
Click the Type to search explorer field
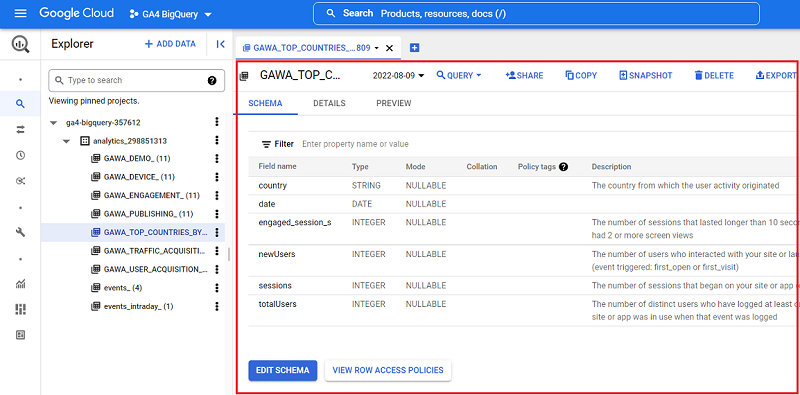pyautogui.click(x=136, y=80)
